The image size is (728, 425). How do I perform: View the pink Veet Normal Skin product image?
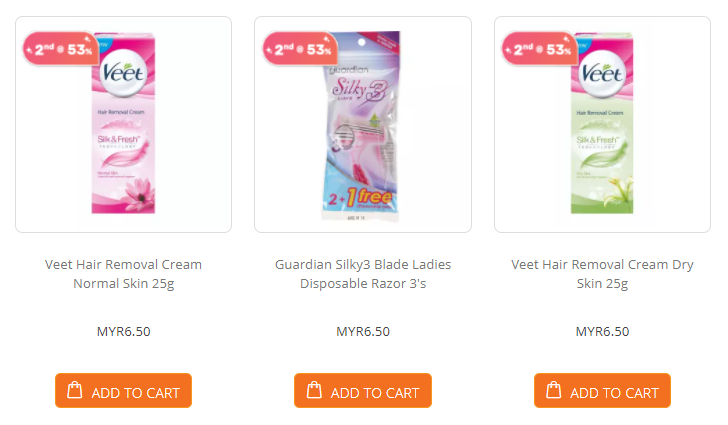coord(124,123)
